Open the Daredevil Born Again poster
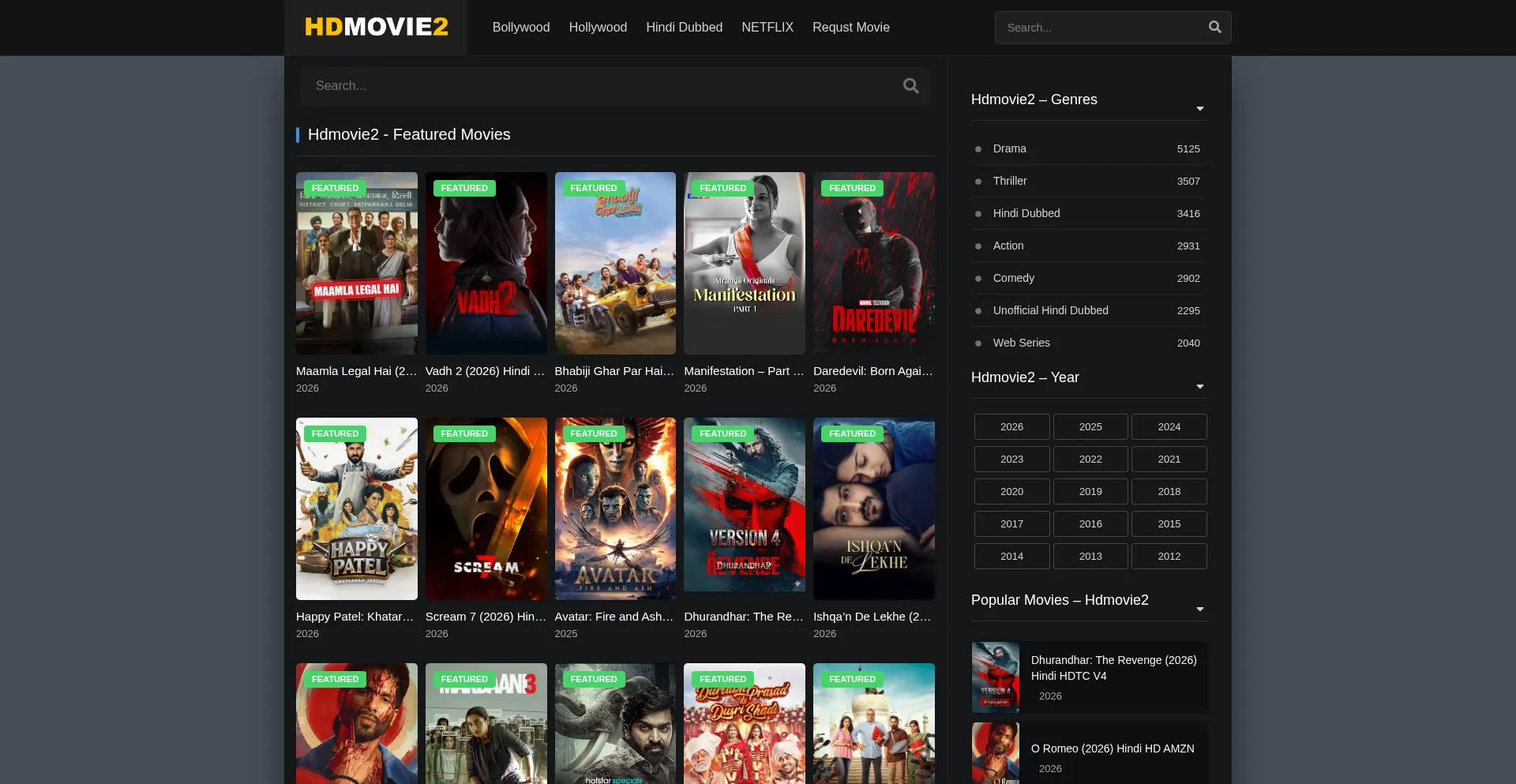Screen dimensions: 1516x784 click(x=874, y=263)
